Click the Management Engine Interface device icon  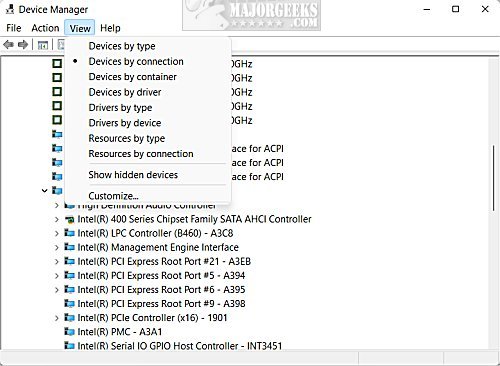pyautogui.click(x=69, y=247)
